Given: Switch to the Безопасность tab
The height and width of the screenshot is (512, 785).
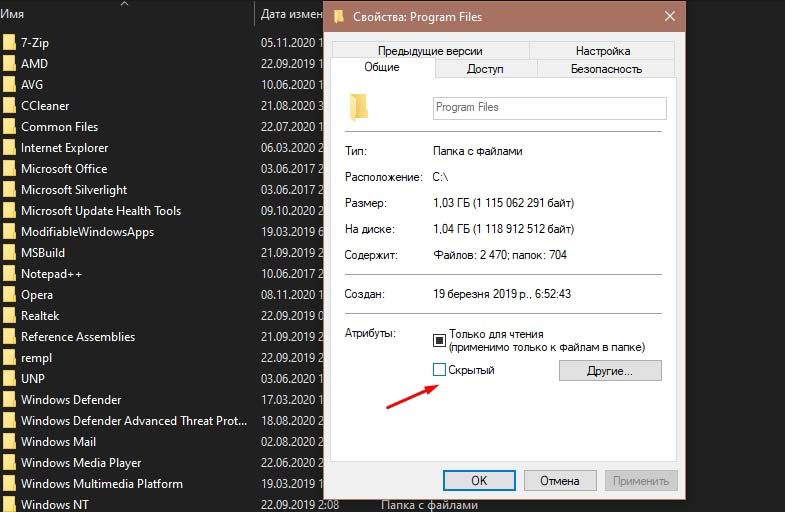Looking at the screenshot, I should click(606, 69).
